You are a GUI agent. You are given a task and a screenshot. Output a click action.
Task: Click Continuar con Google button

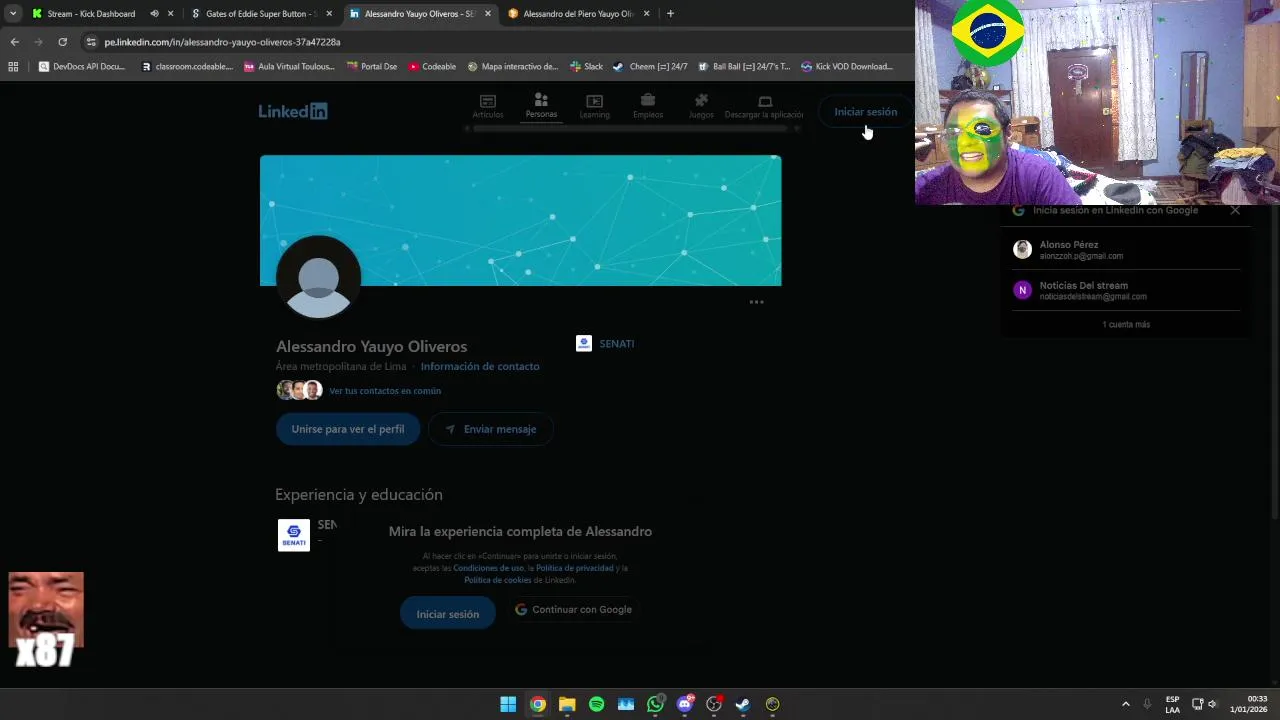point(574,609)
